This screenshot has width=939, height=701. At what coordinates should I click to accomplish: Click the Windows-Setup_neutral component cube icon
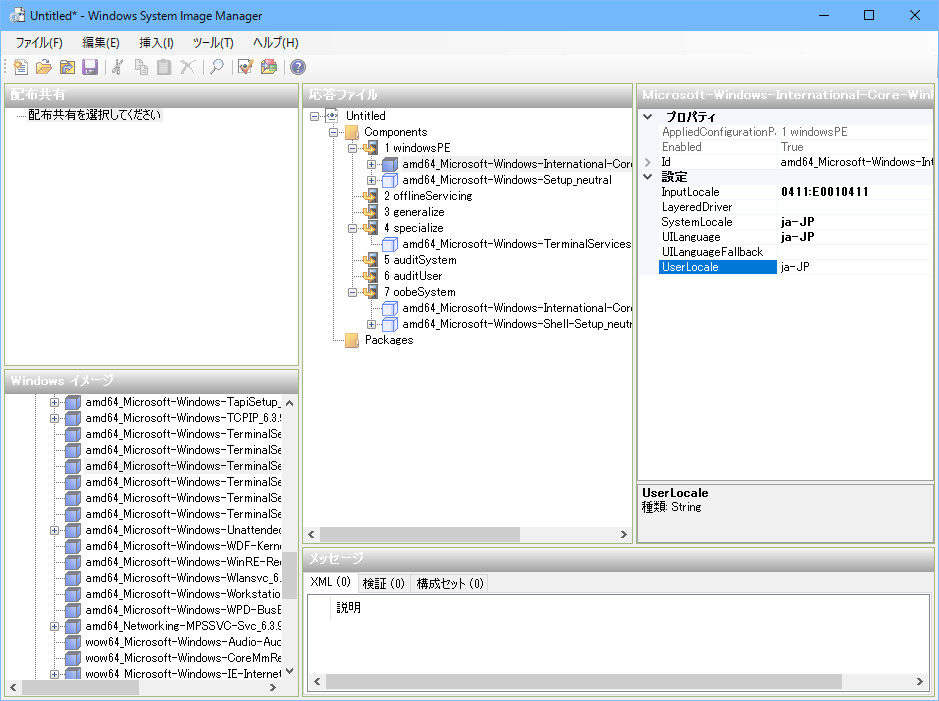[390, 180]
